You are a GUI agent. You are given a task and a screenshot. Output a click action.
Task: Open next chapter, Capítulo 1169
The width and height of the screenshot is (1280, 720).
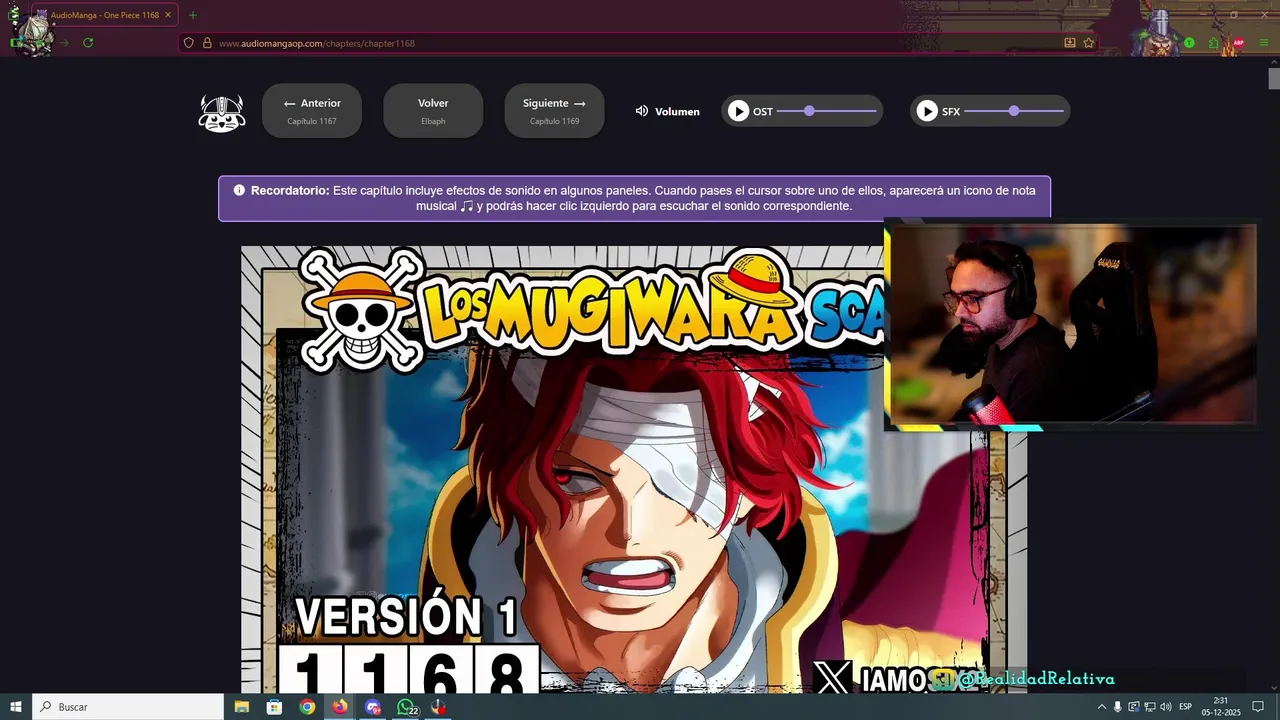coord(554,111)
